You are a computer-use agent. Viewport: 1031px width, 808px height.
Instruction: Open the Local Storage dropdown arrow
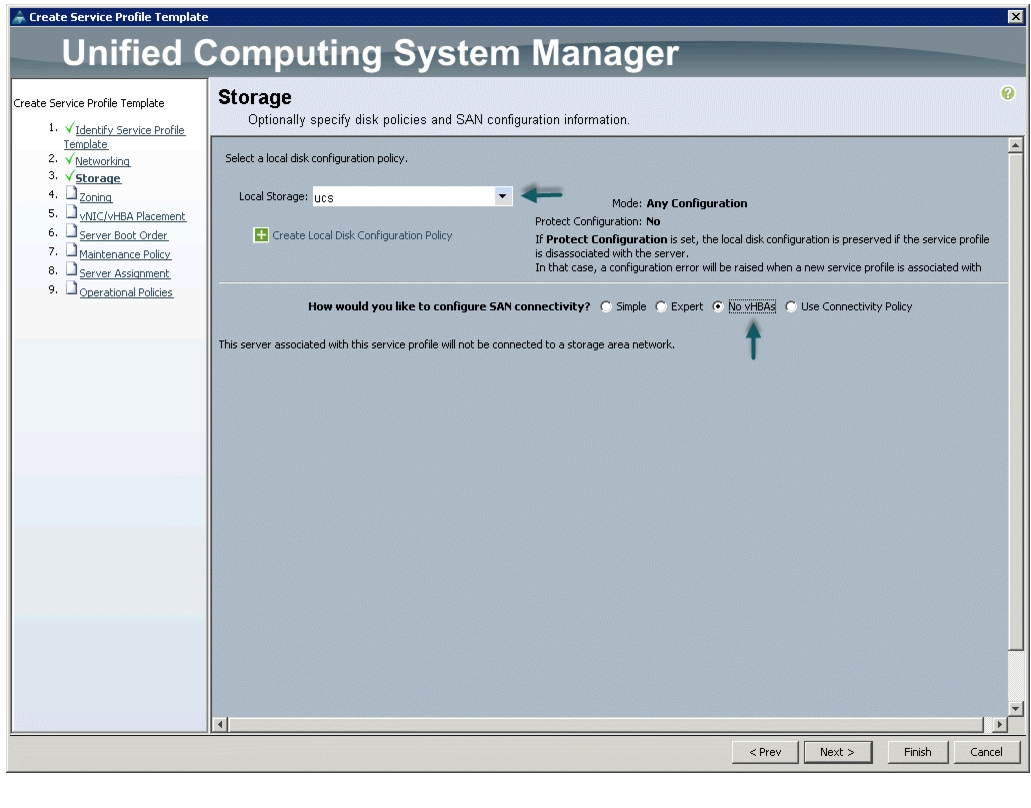[x=502, y=196]
